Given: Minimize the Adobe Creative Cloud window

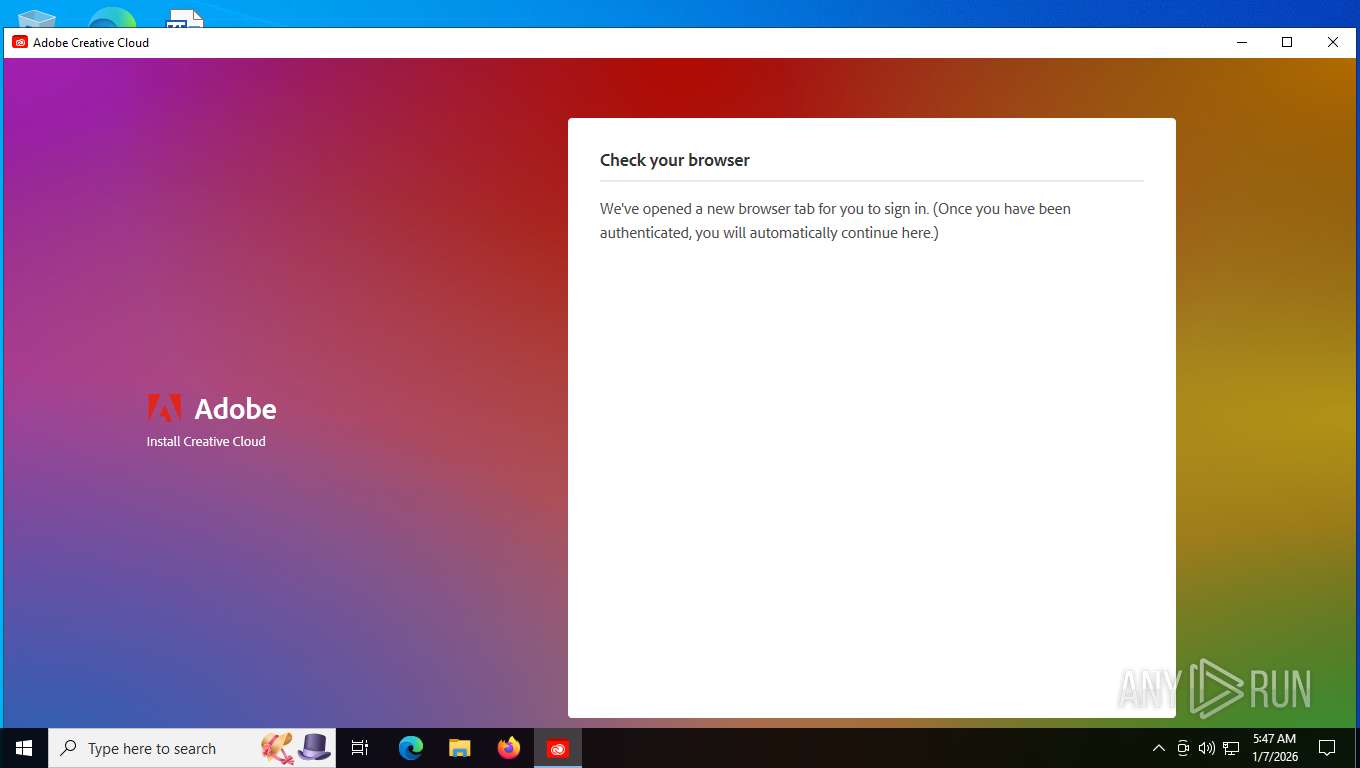Looking at the screenshot, I should [x=1241, y=42].
